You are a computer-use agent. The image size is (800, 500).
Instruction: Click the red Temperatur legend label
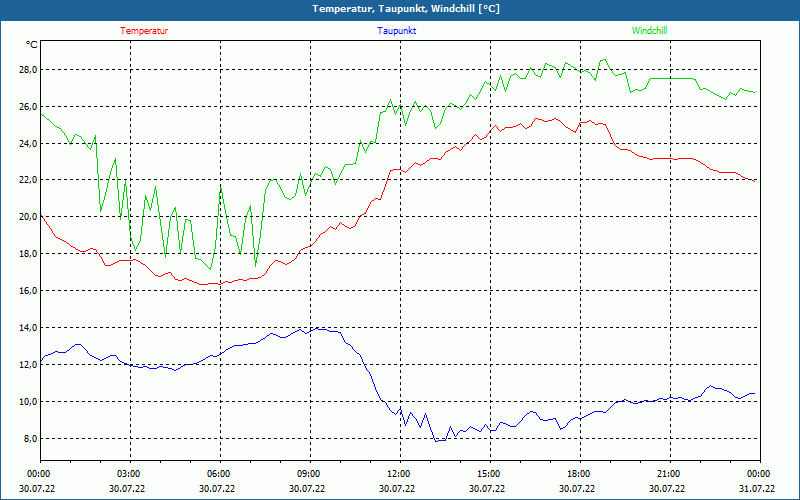pos(144,31)
